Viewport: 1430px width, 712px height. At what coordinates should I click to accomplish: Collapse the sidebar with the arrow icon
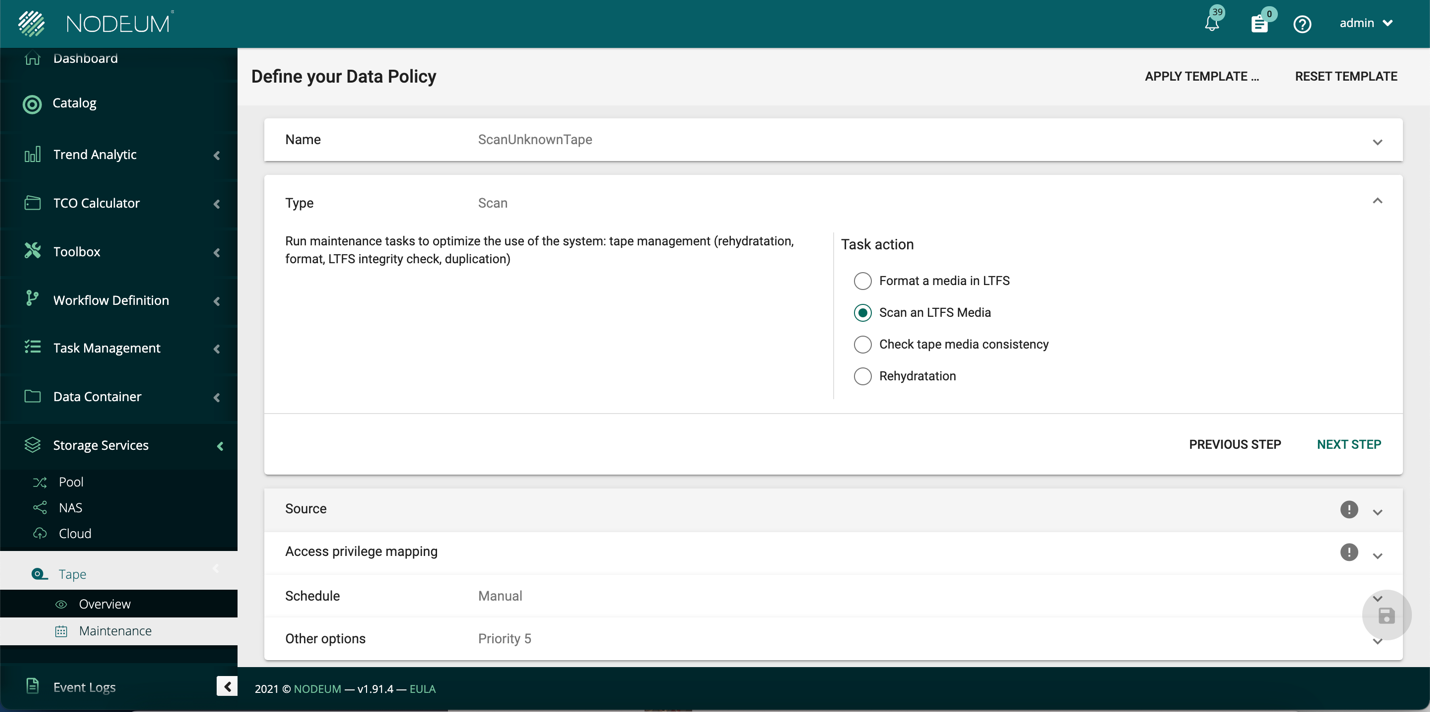click(227, 686)
